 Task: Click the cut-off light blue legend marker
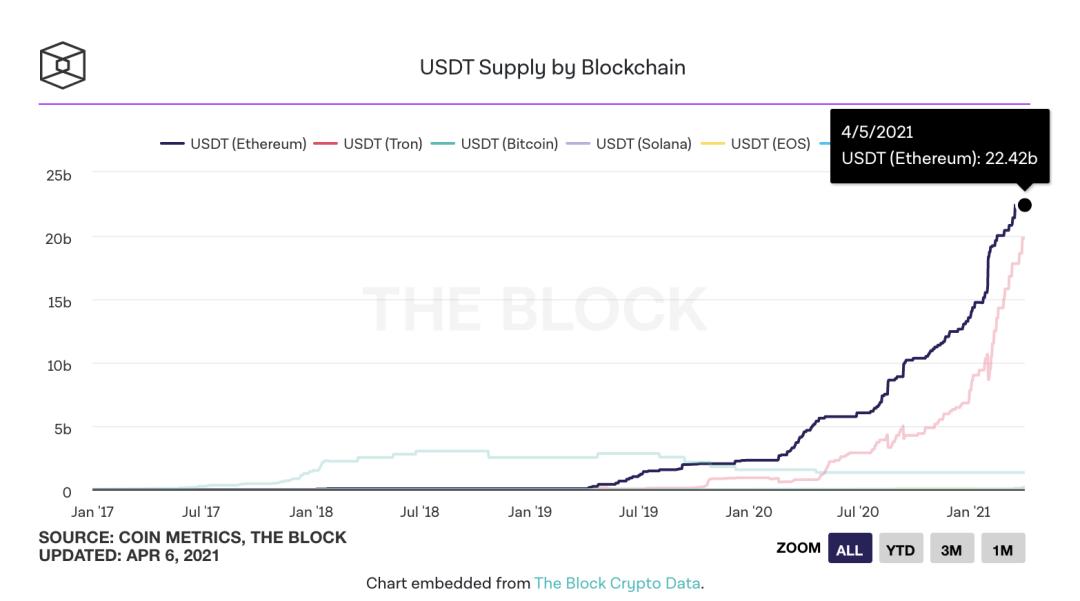click(824, 144)
